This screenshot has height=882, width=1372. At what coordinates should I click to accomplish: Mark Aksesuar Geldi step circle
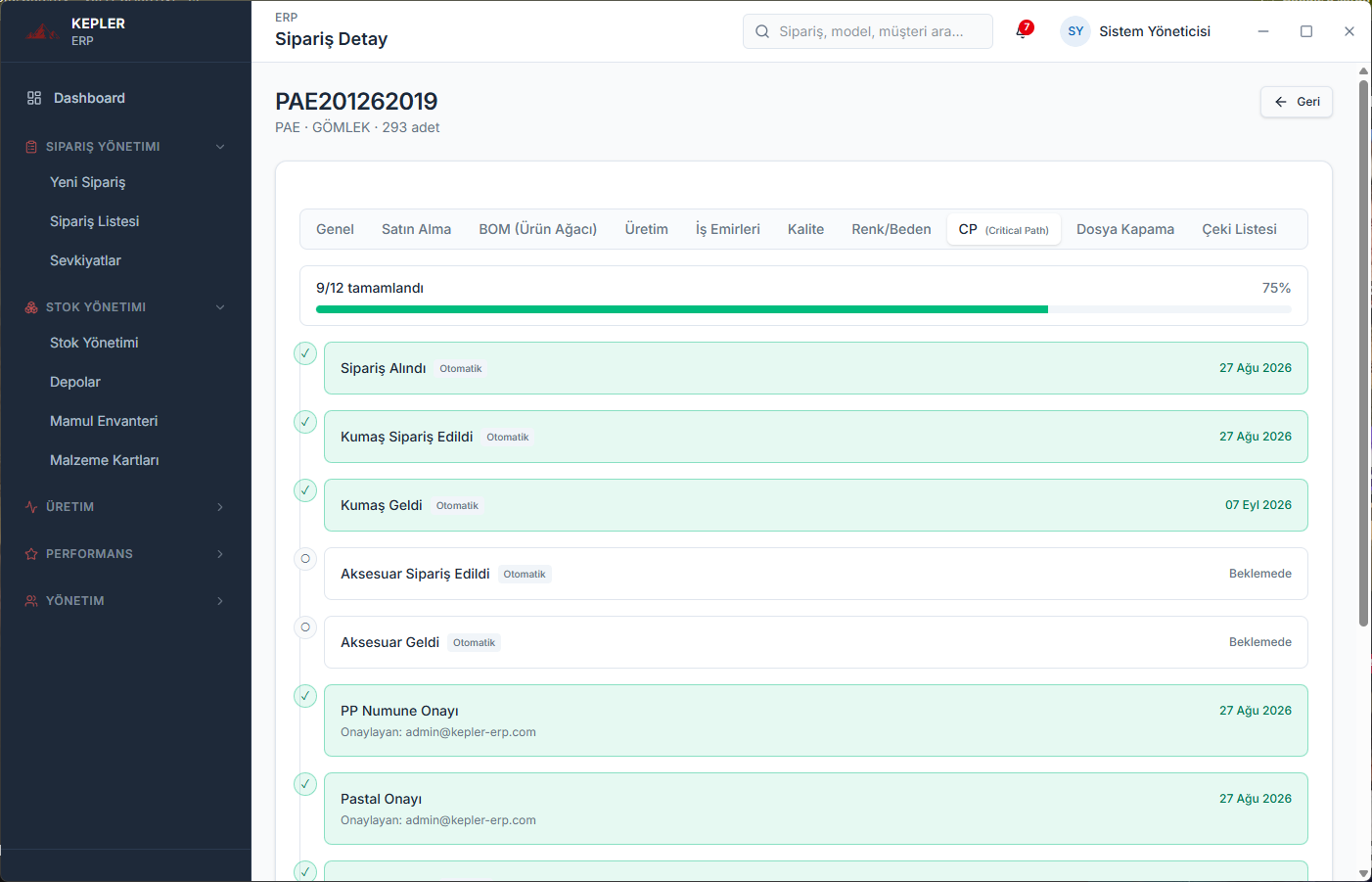305,627
